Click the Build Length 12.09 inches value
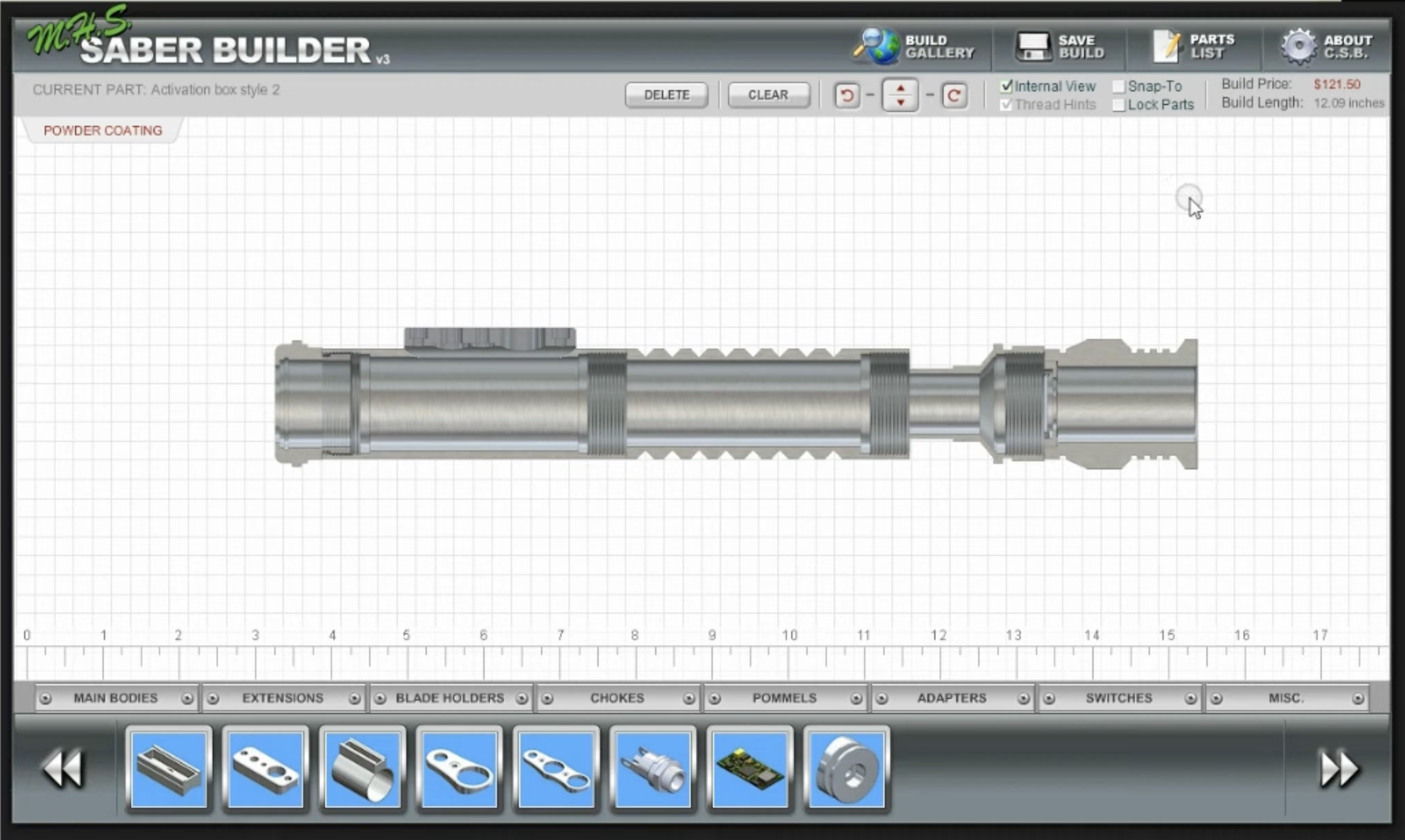 [x=1349, y=103]
